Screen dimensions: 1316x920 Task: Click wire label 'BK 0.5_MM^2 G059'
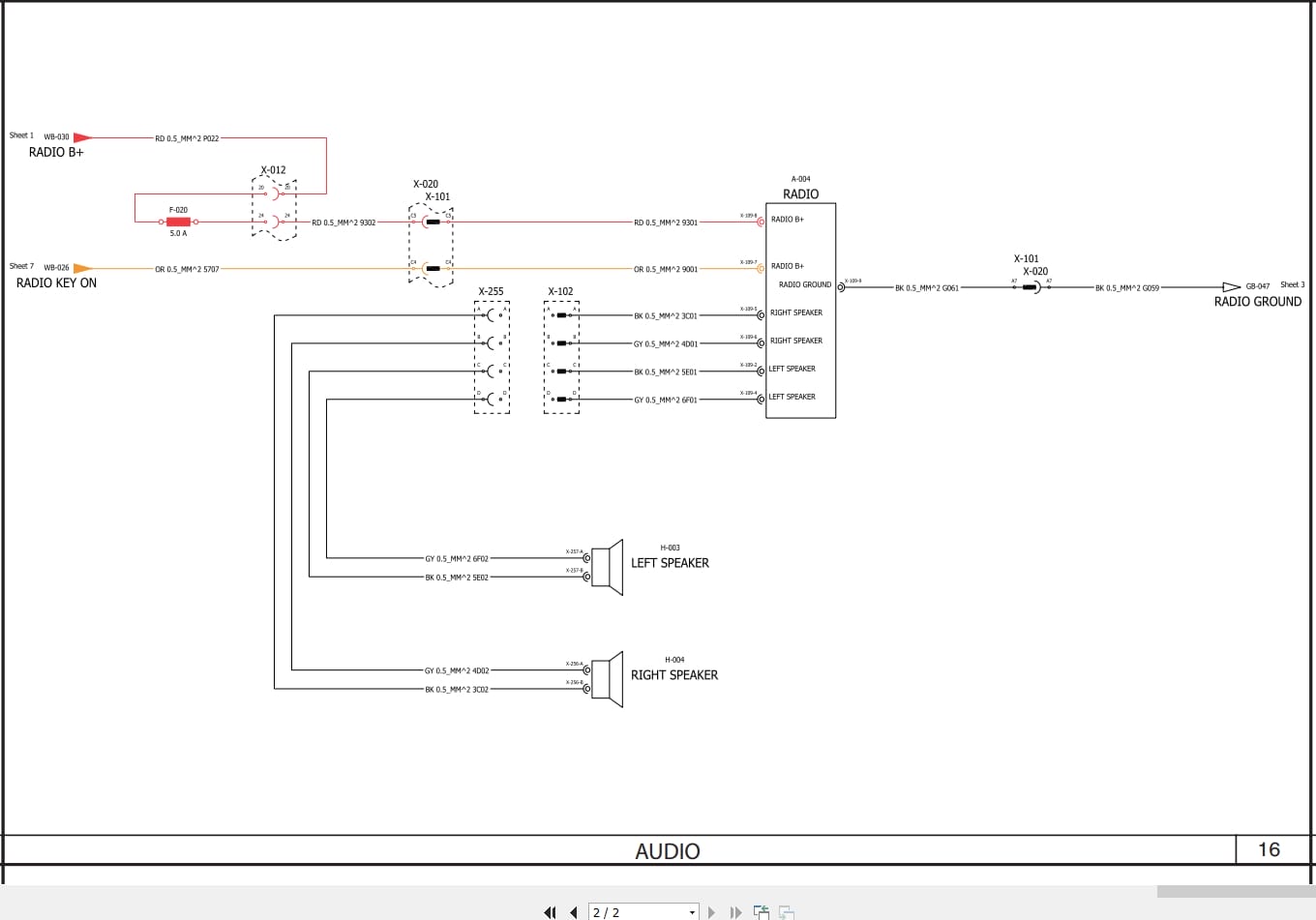[x=1127, y=288]
